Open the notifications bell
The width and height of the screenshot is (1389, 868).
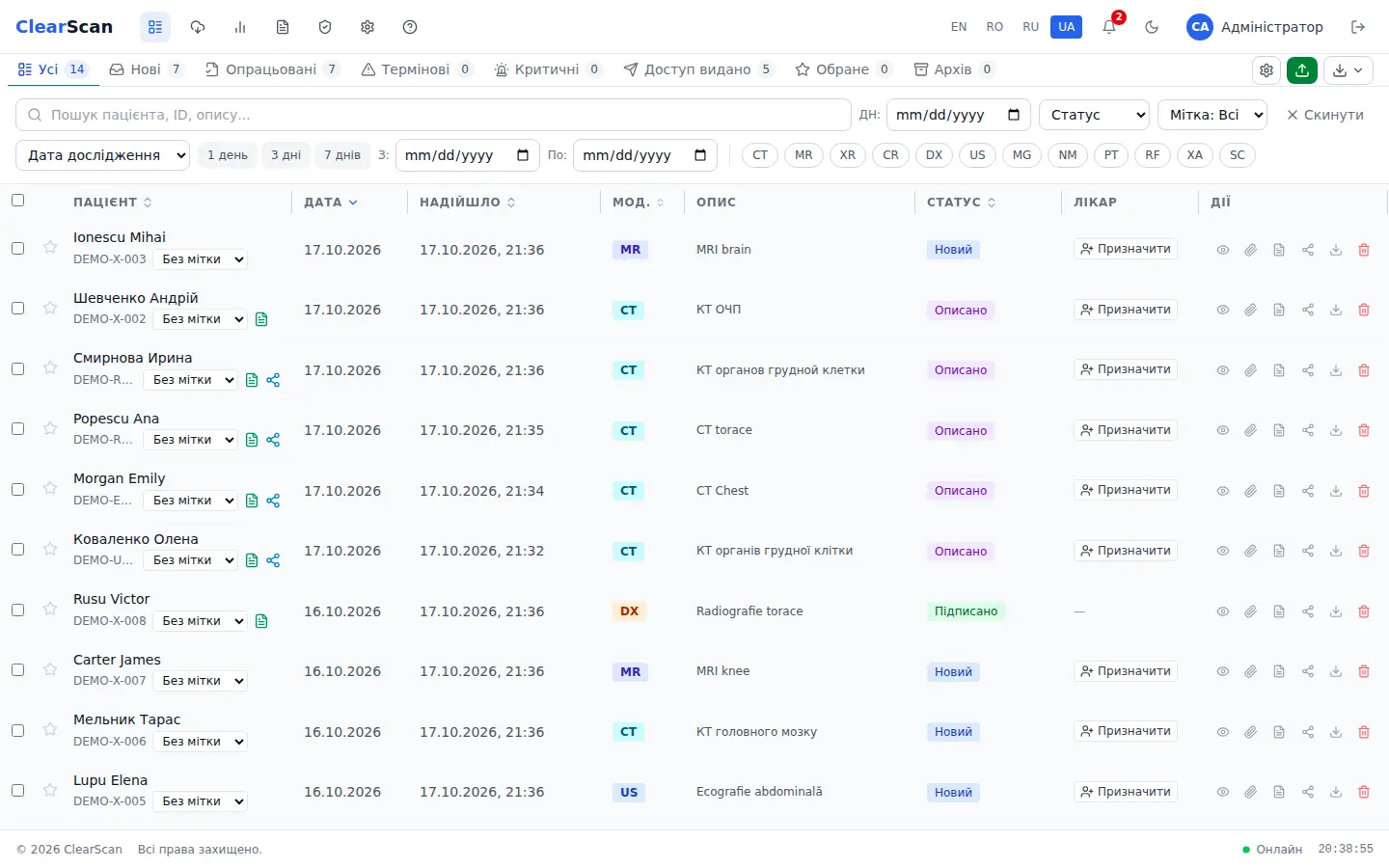[1109, 27]
